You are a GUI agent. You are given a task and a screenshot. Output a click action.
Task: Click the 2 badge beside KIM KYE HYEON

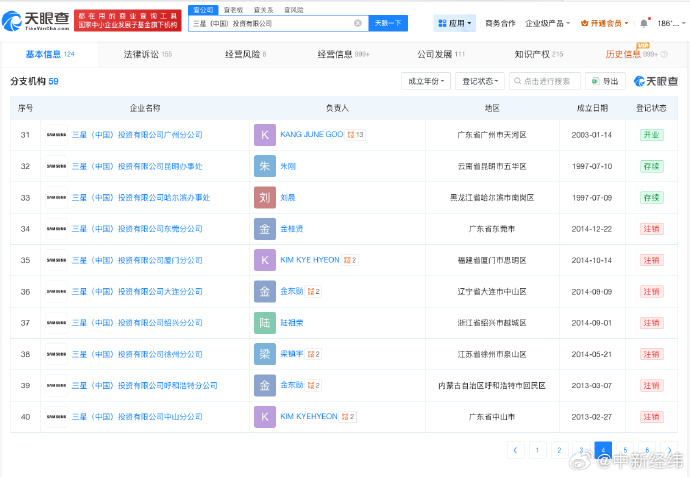coord(350,260)
